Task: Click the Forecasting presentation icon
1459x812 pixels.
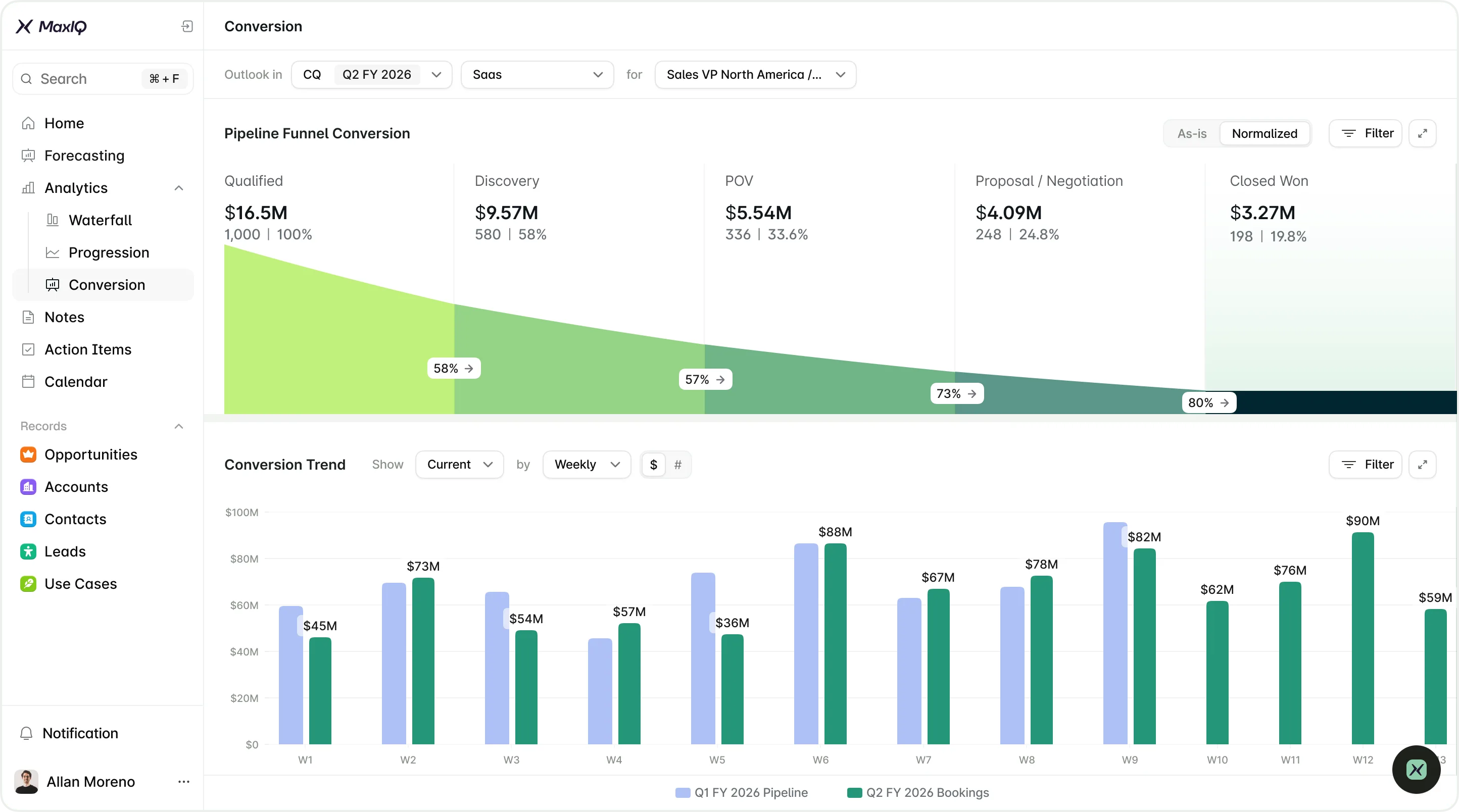Action: pyautogui.click(x=28, y=156)
